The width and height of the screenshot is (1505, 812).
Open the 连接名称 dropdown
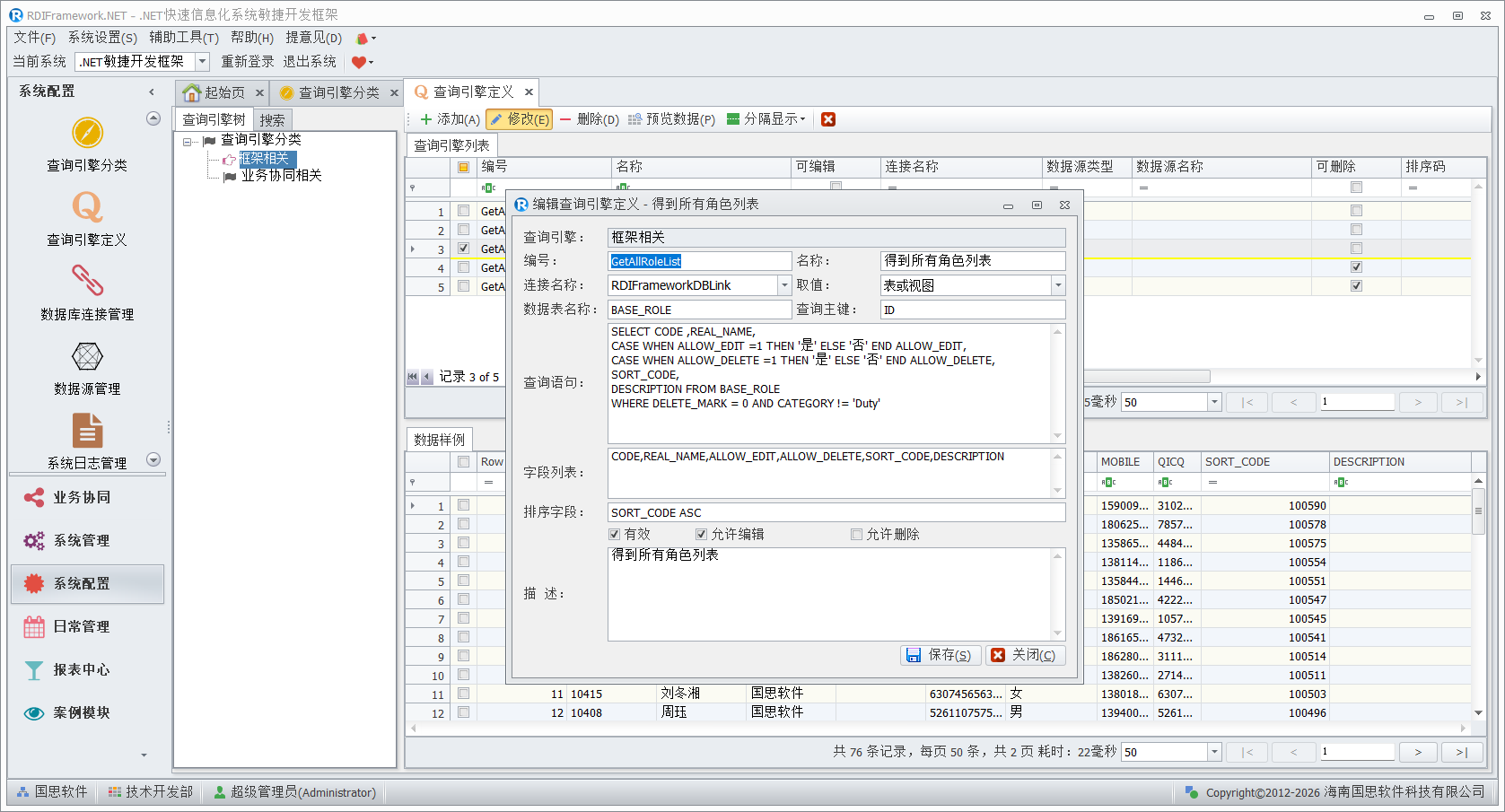[x=784, y=285]
